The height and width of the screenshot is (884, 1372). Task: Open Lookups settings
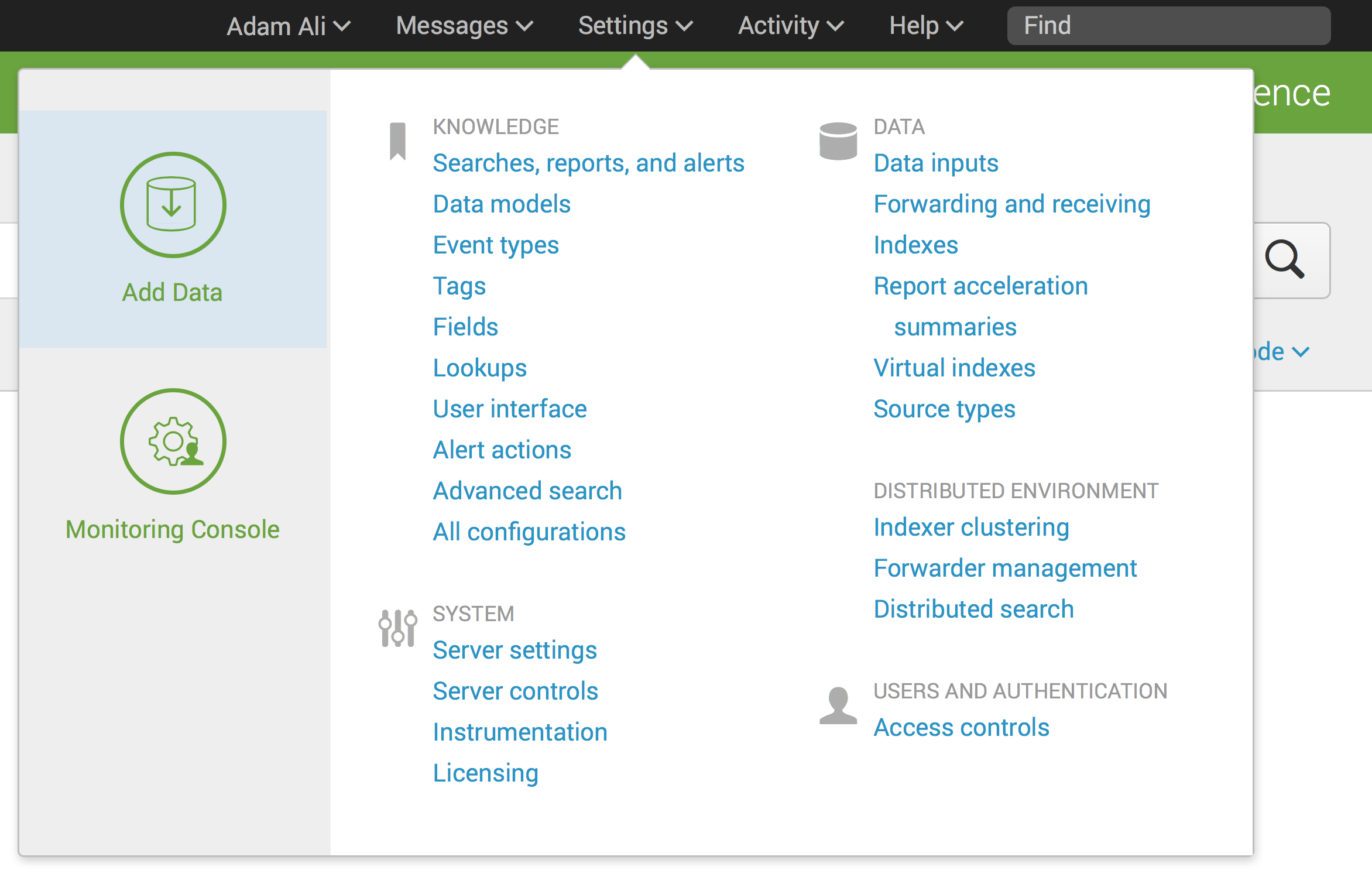tap(480, 368)
